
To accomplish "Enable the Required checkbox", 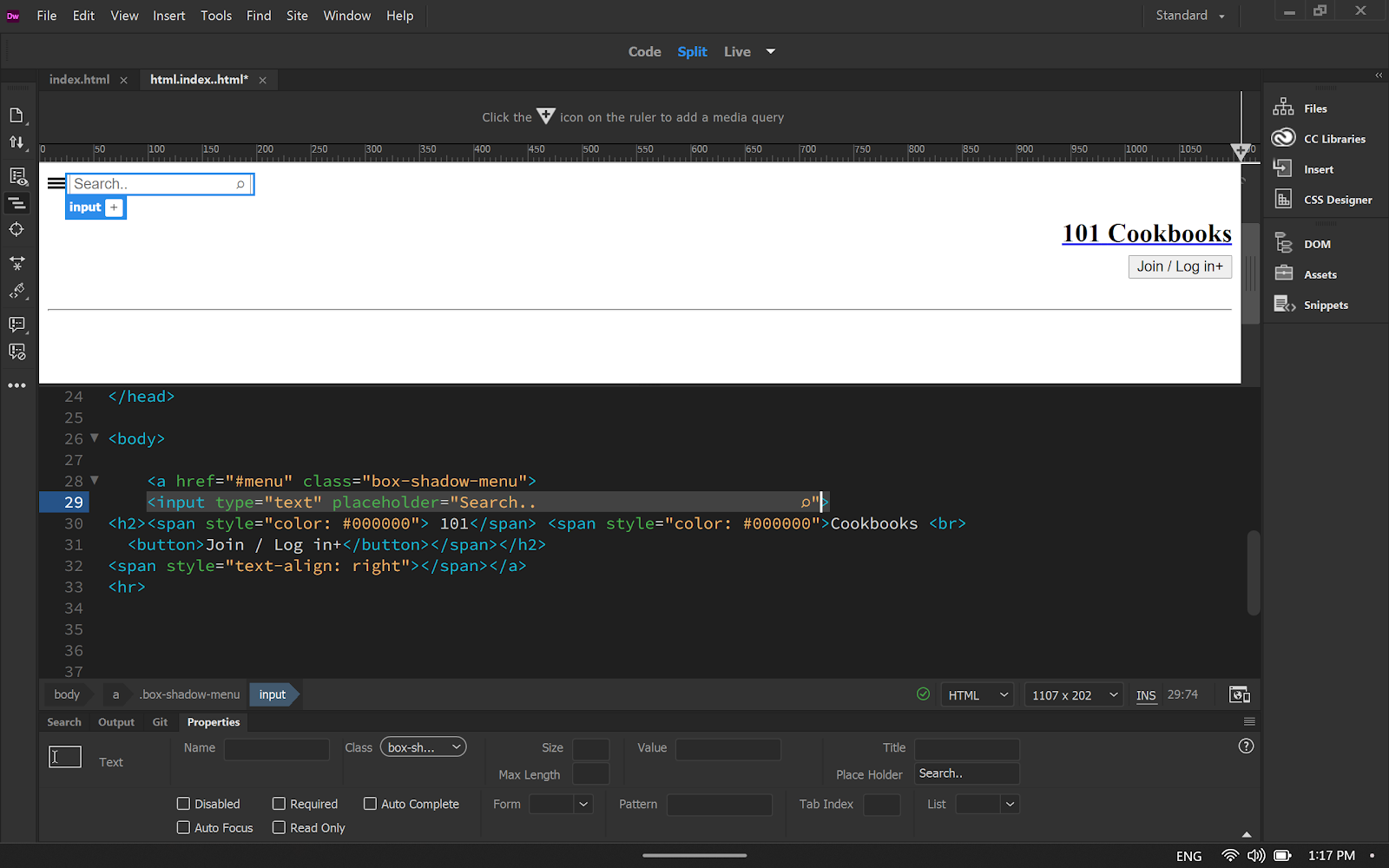I will (x=279, y=804).
